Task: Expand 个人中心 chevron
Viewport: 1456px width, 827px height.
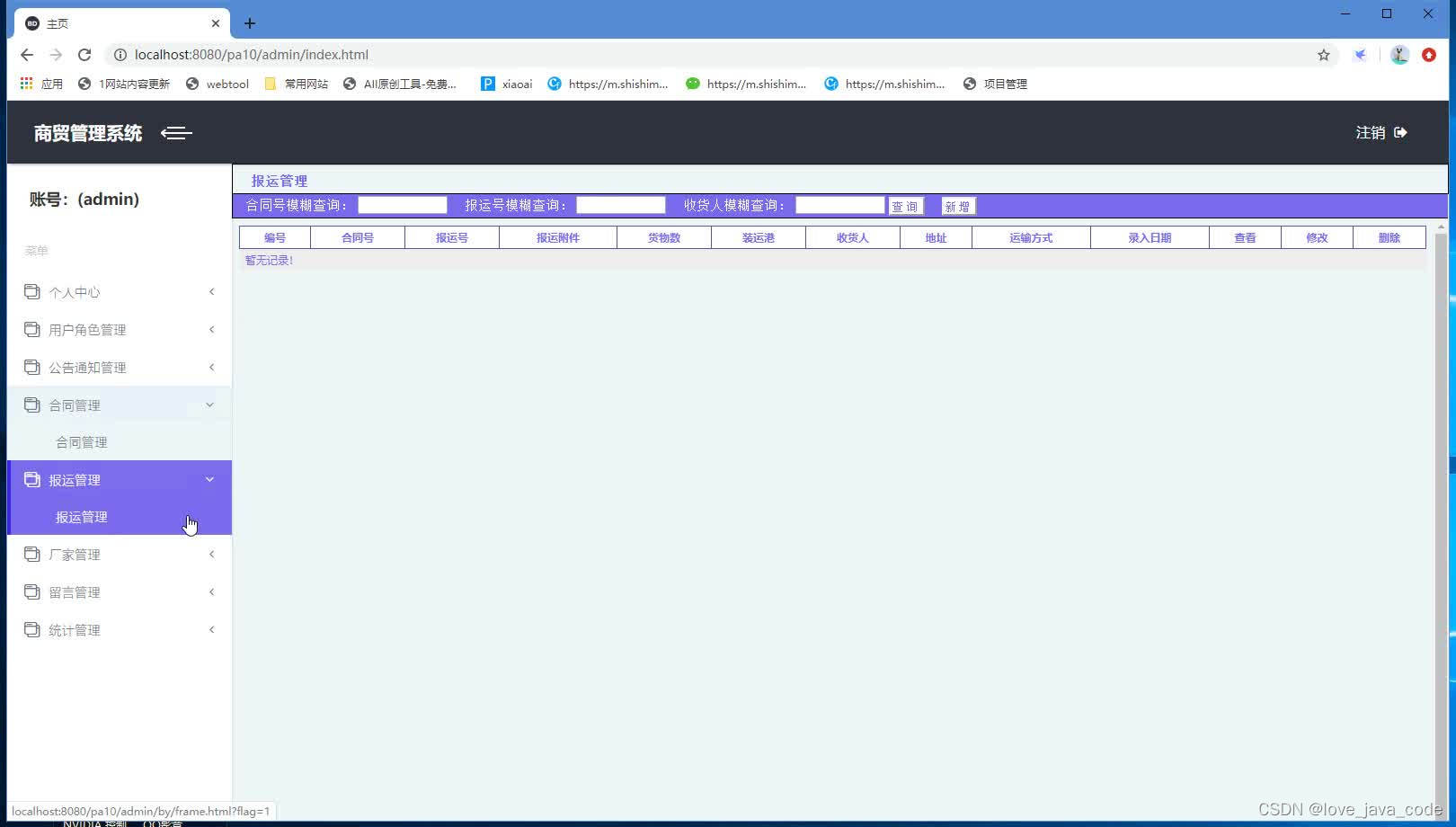Action: click(x=212, y=291)
